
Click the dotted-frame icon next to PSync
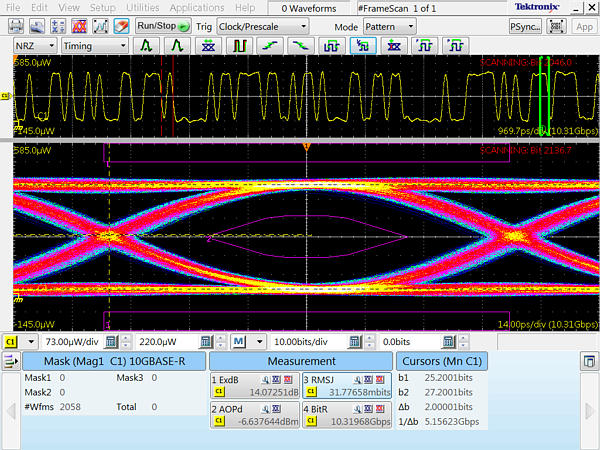[x=556, y=27]
